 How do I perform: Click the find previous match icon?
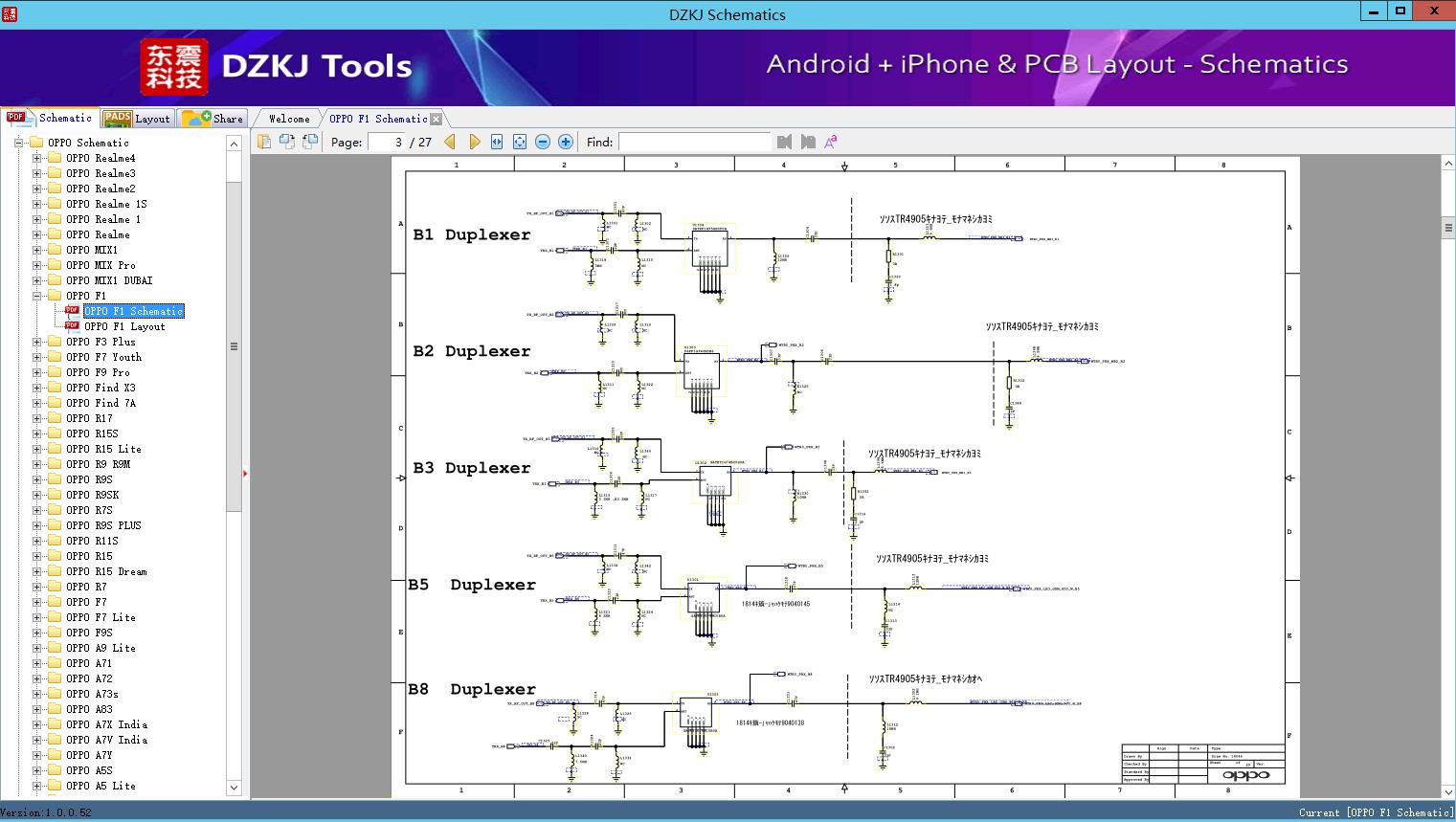pos(785,142)
